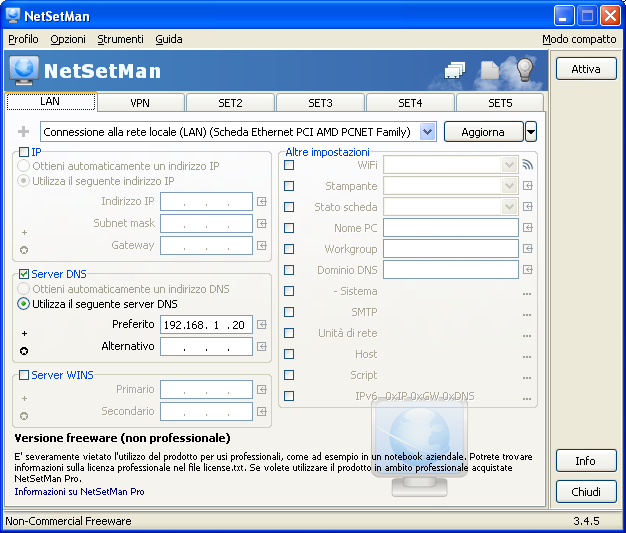626x533 pixels.
Task: Tick the WiFi checkbox
Action: tap(289, 165)
